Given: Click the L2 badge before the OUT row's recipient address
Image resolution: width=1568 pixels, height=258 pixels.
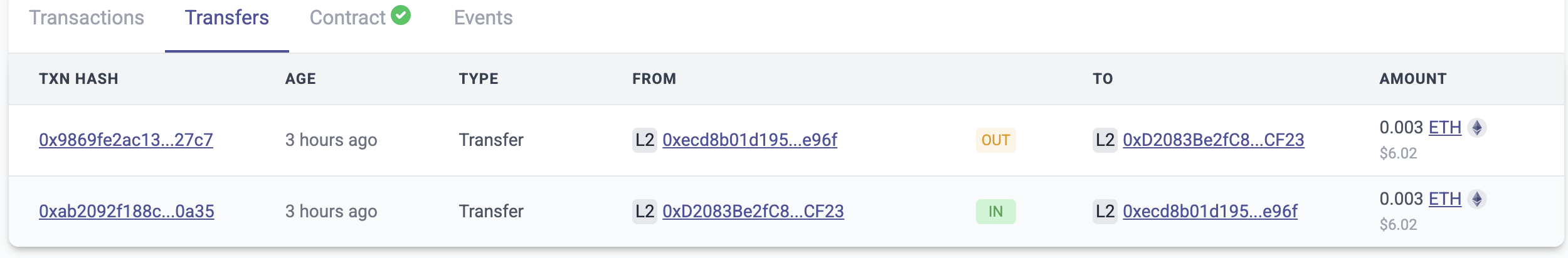Looking at the screenshot, I should point(1104,140).
